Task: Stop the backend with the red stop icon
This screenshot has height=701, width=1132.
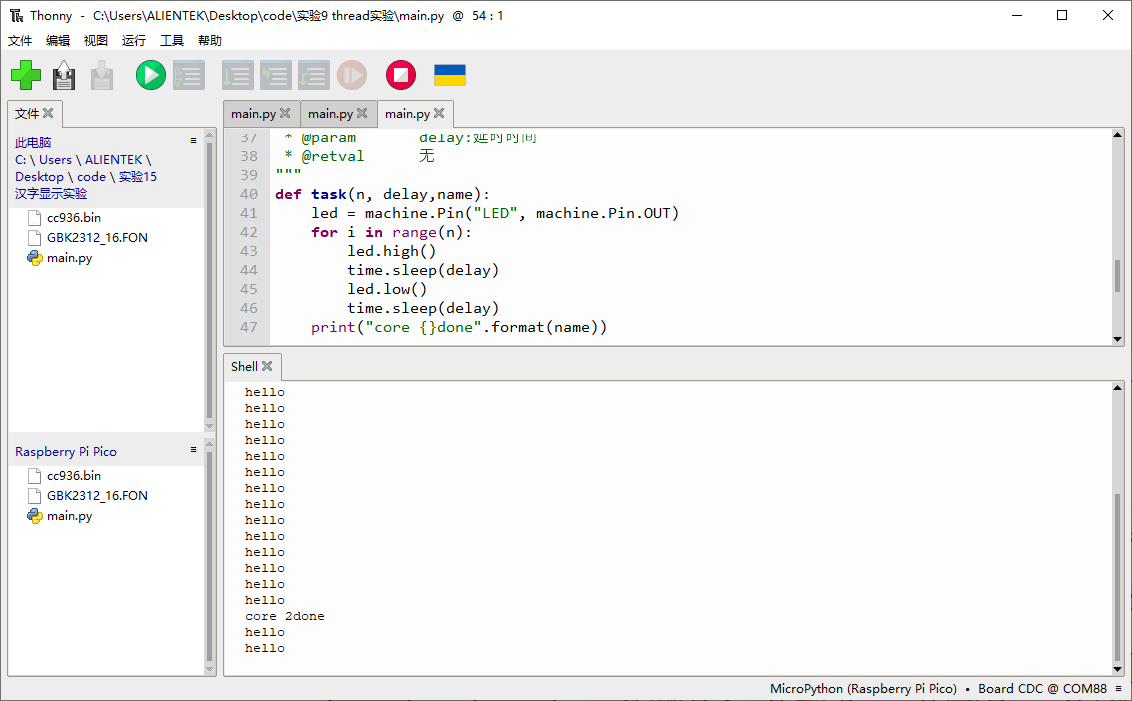Action: coord(401,75)
